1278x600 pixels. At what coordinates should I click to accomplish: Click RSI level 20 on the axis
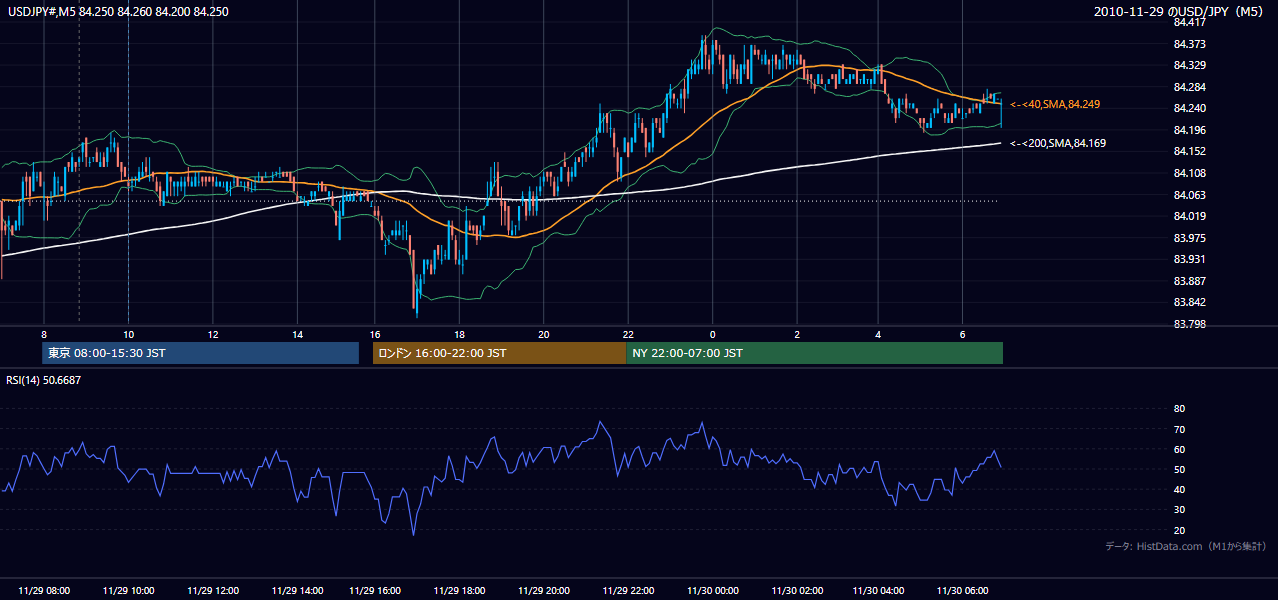(x=1179, y=530)
